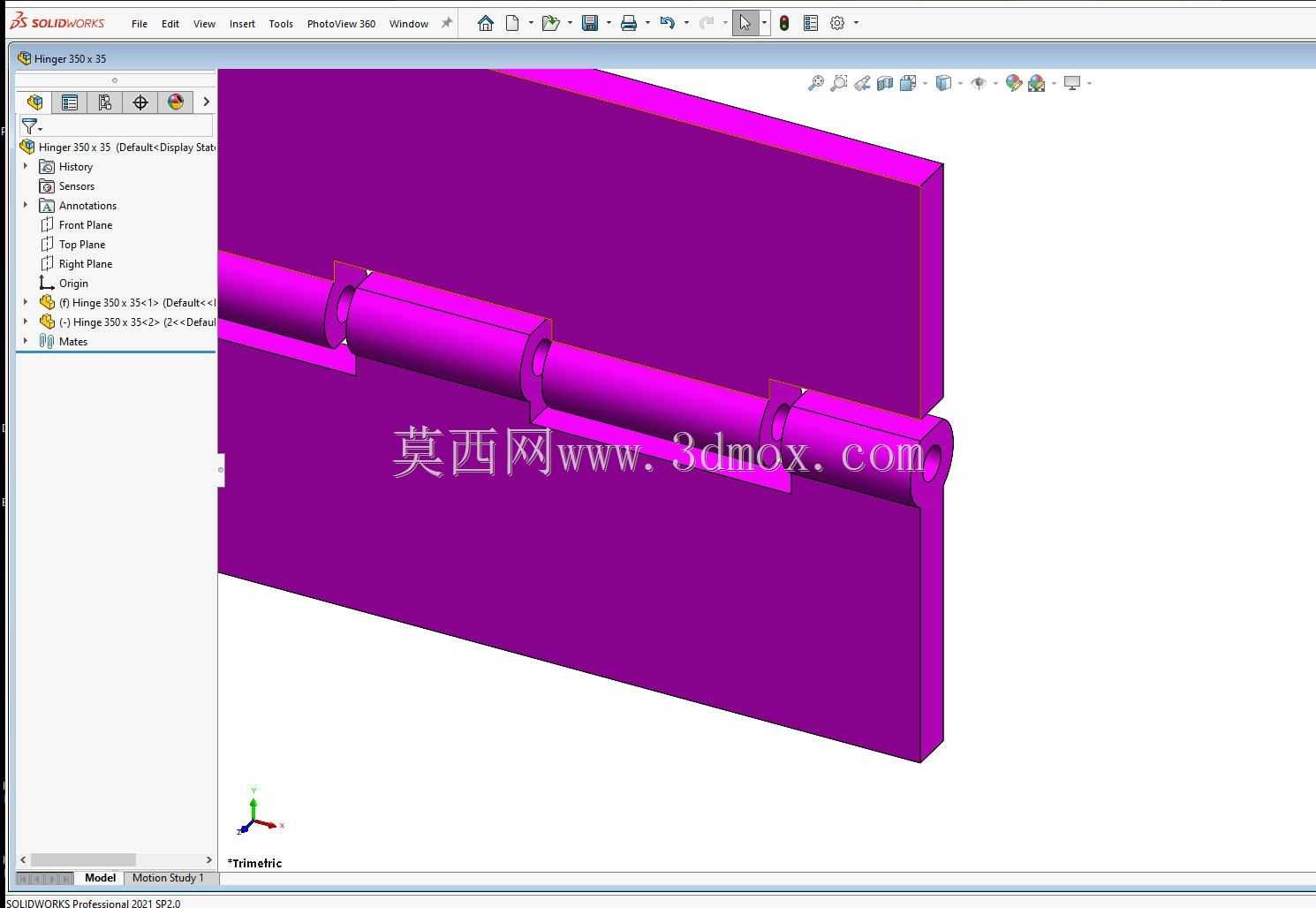Open the Select tool dropdown arrow
The image size is (1316, 908).
point(764,23)
